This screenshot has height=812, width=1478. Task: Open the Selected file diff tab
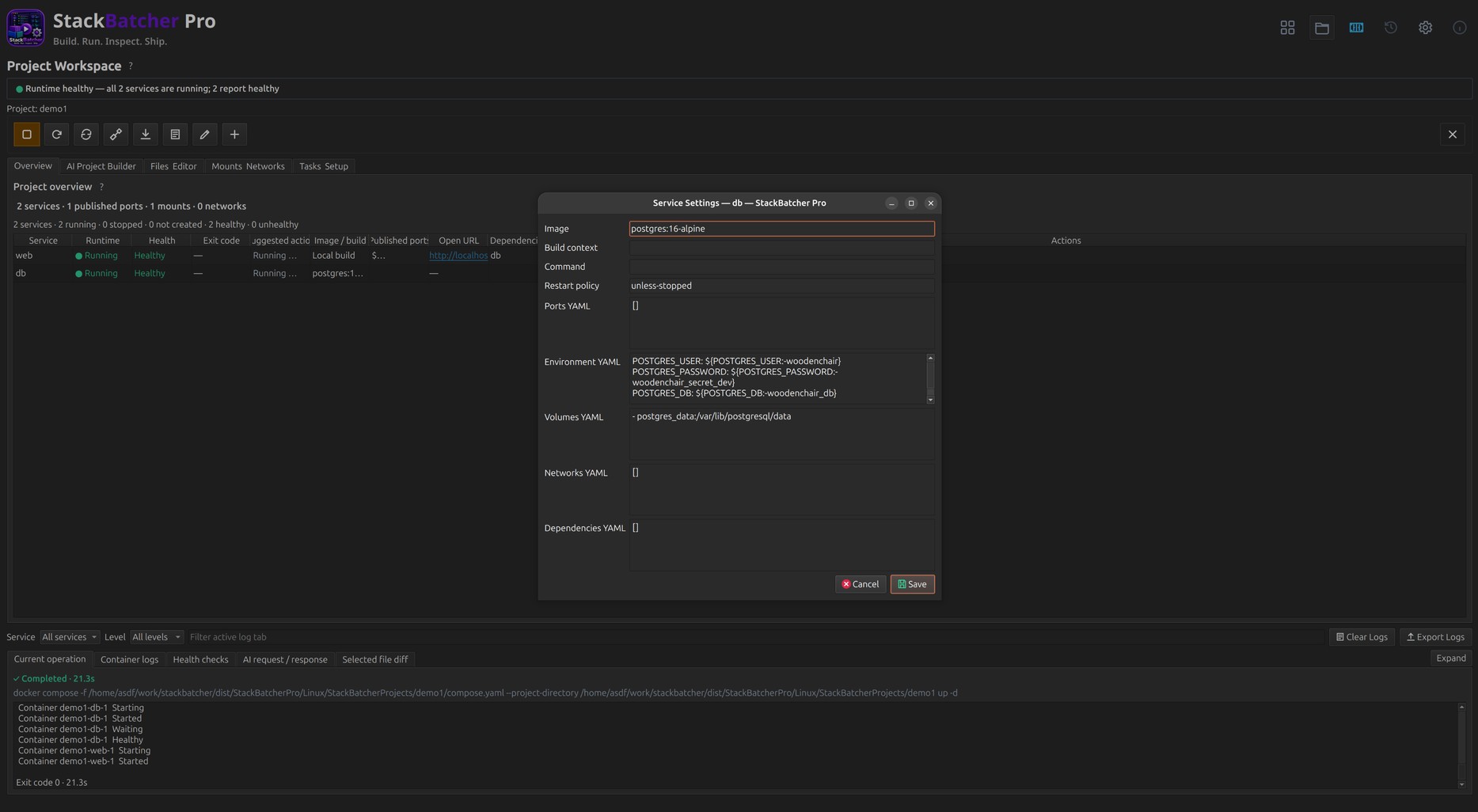click(375, 659)
